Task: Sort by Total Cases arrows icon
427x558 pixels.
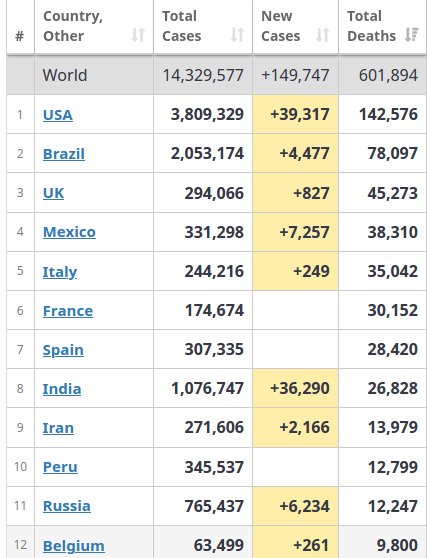Action: coord(237,35)
